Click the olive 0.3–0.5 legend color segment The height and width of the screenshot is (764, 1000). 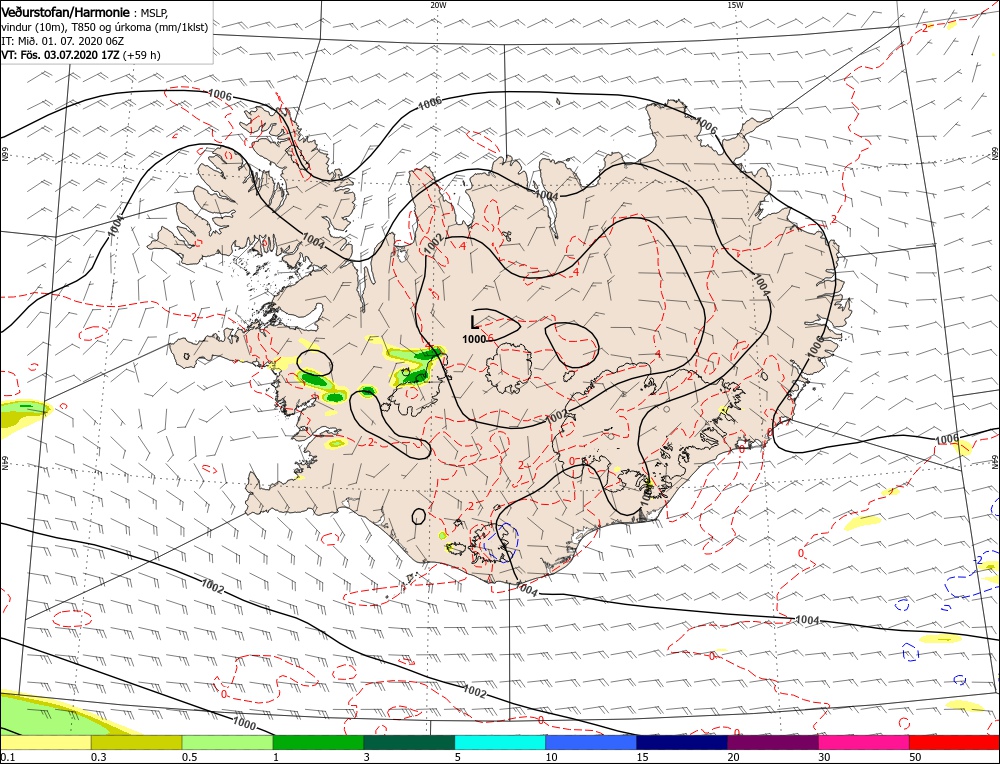tap(136, 742)
